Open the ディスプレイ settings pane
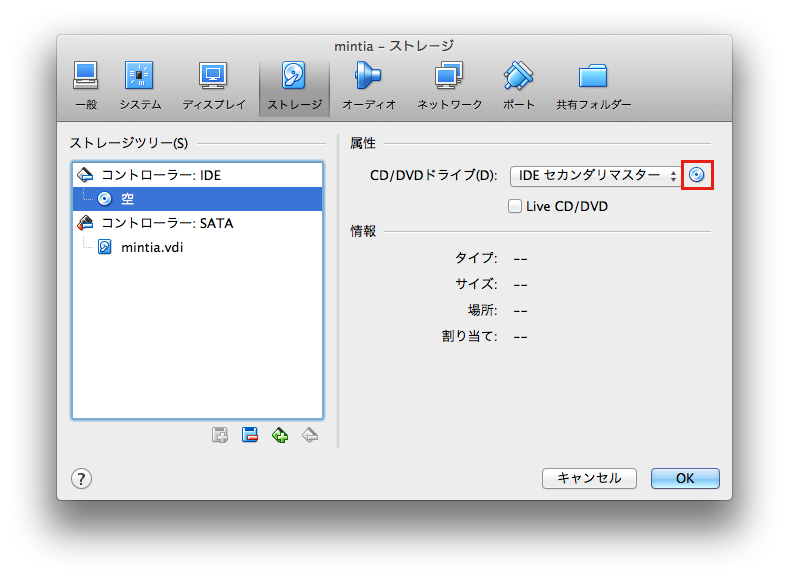This screenshot has height=579, width=789. [213, 85]
